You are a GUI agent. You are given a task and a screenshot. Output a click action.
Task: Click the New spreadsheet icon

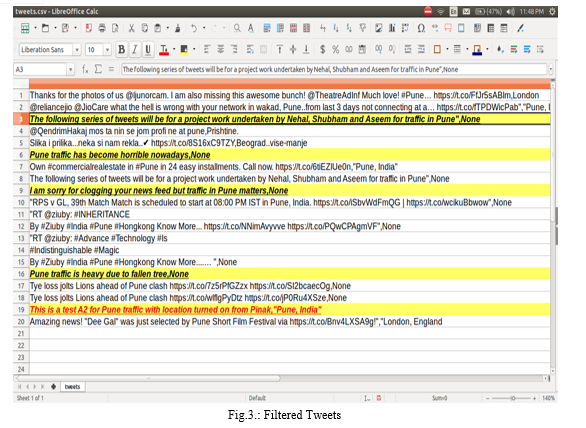pos(25,28)
